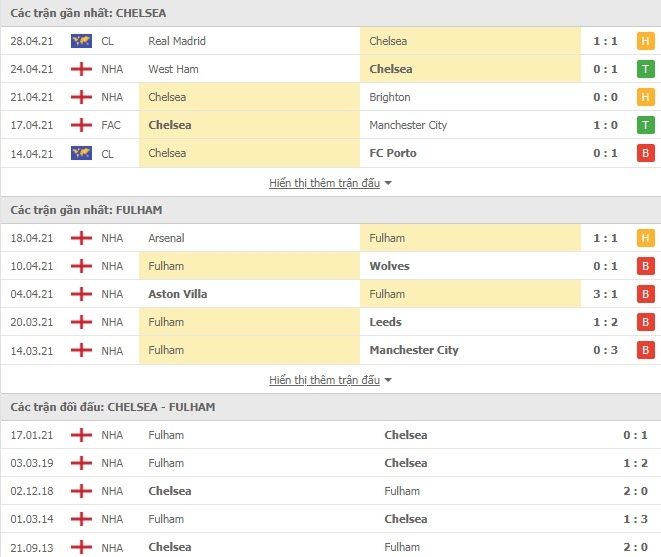Click England flag on 17.01.21 head-to-head row

coord(81,435)
